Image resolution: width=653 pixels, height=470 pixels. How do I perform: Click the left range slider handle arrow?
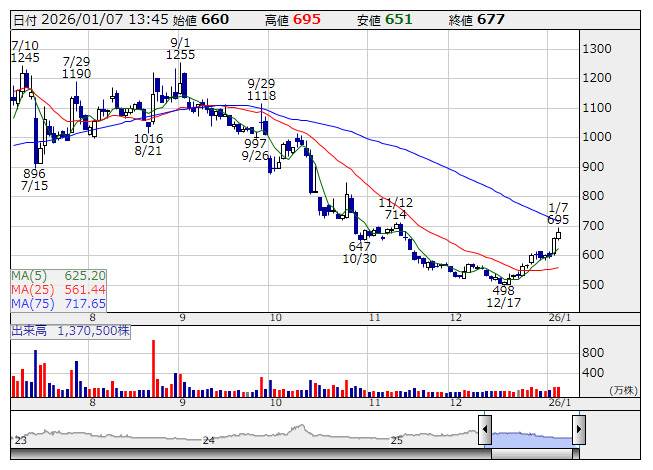click(x=485, y=429)
